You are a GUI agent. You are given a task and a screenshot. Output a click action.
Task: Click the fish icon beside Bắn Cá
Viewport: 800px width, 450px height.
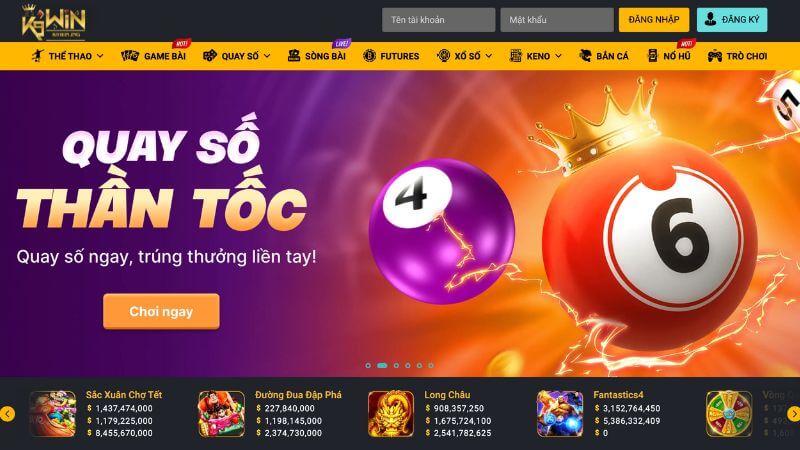click(585, 56)
